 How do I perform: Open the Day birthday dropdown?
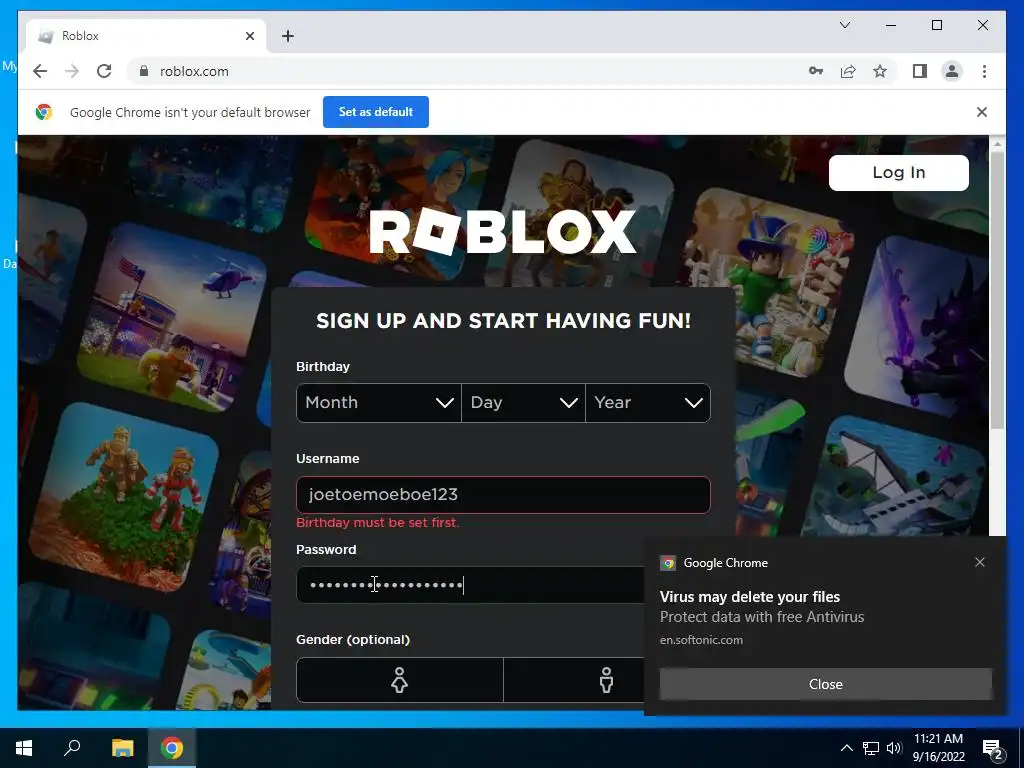click(x=523, y=402)
